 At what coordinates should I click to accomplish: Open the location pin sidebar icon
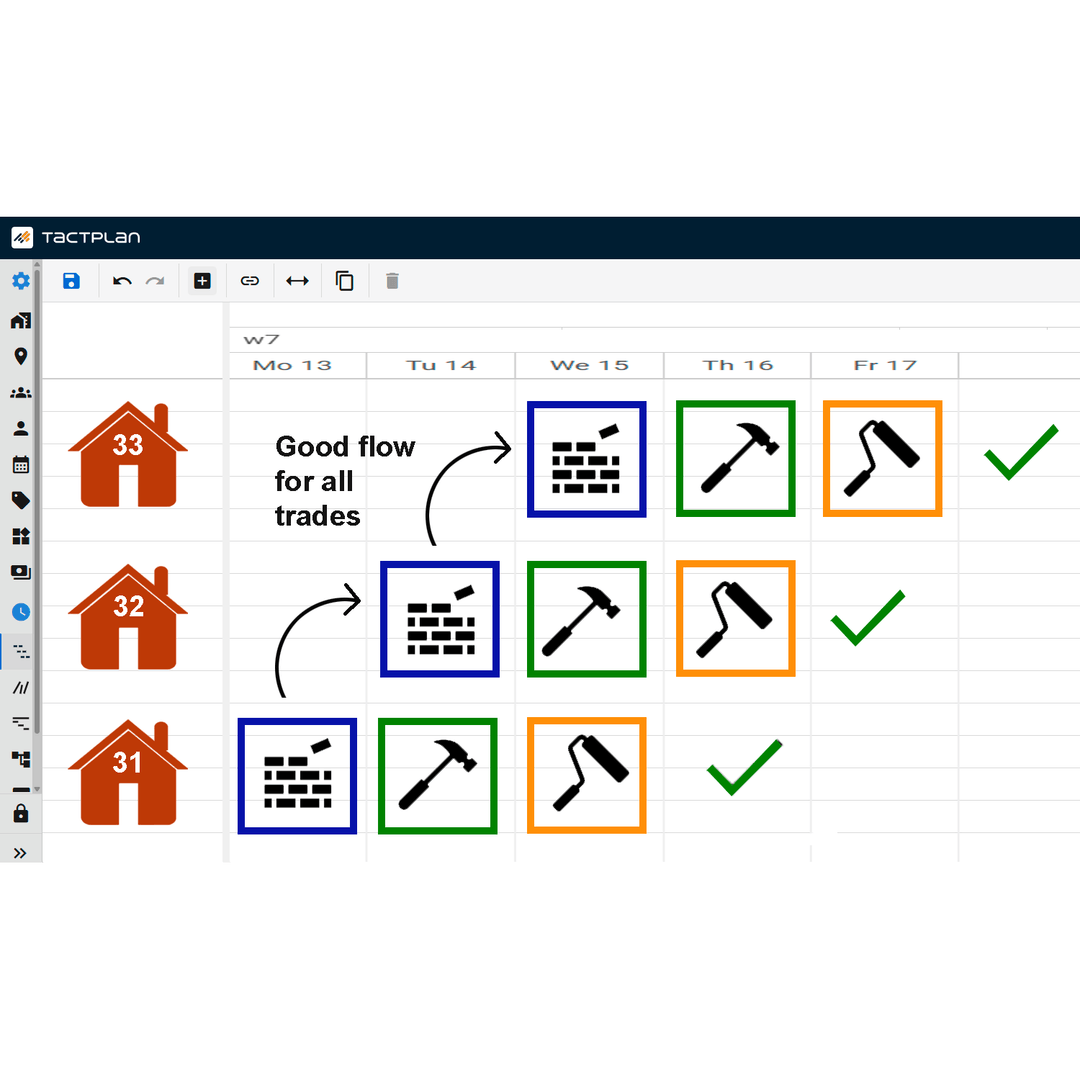pyautogui.click(x=21, y=356)
